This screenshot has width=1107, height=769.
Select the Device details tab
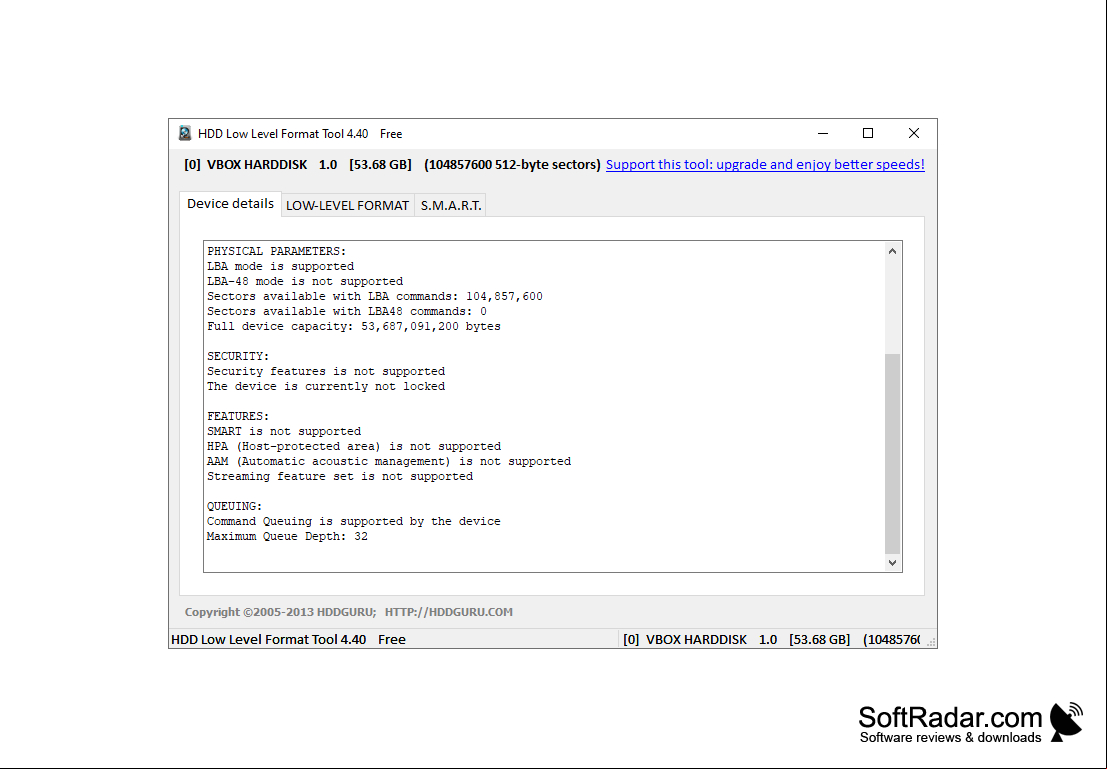click(x=230, y=203)
